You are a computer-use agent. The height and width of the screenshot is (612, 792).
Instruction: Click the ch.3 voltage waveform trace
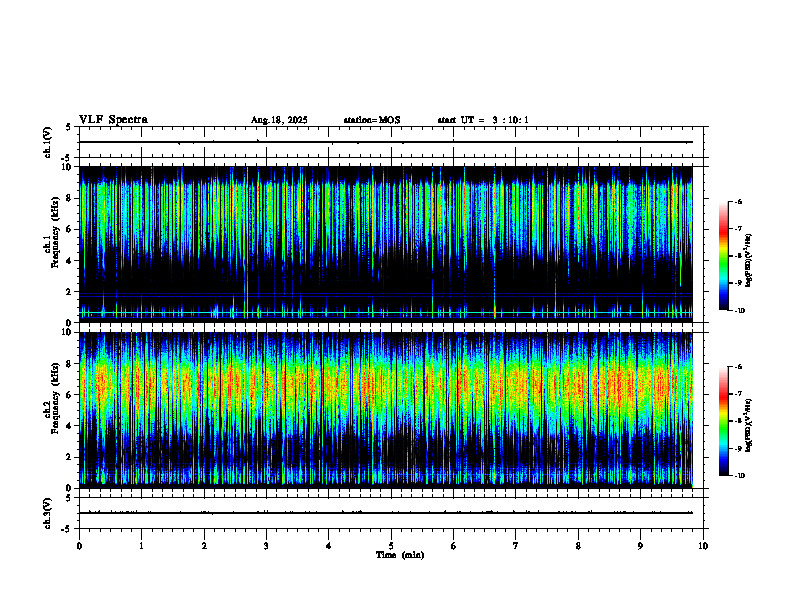386,513
